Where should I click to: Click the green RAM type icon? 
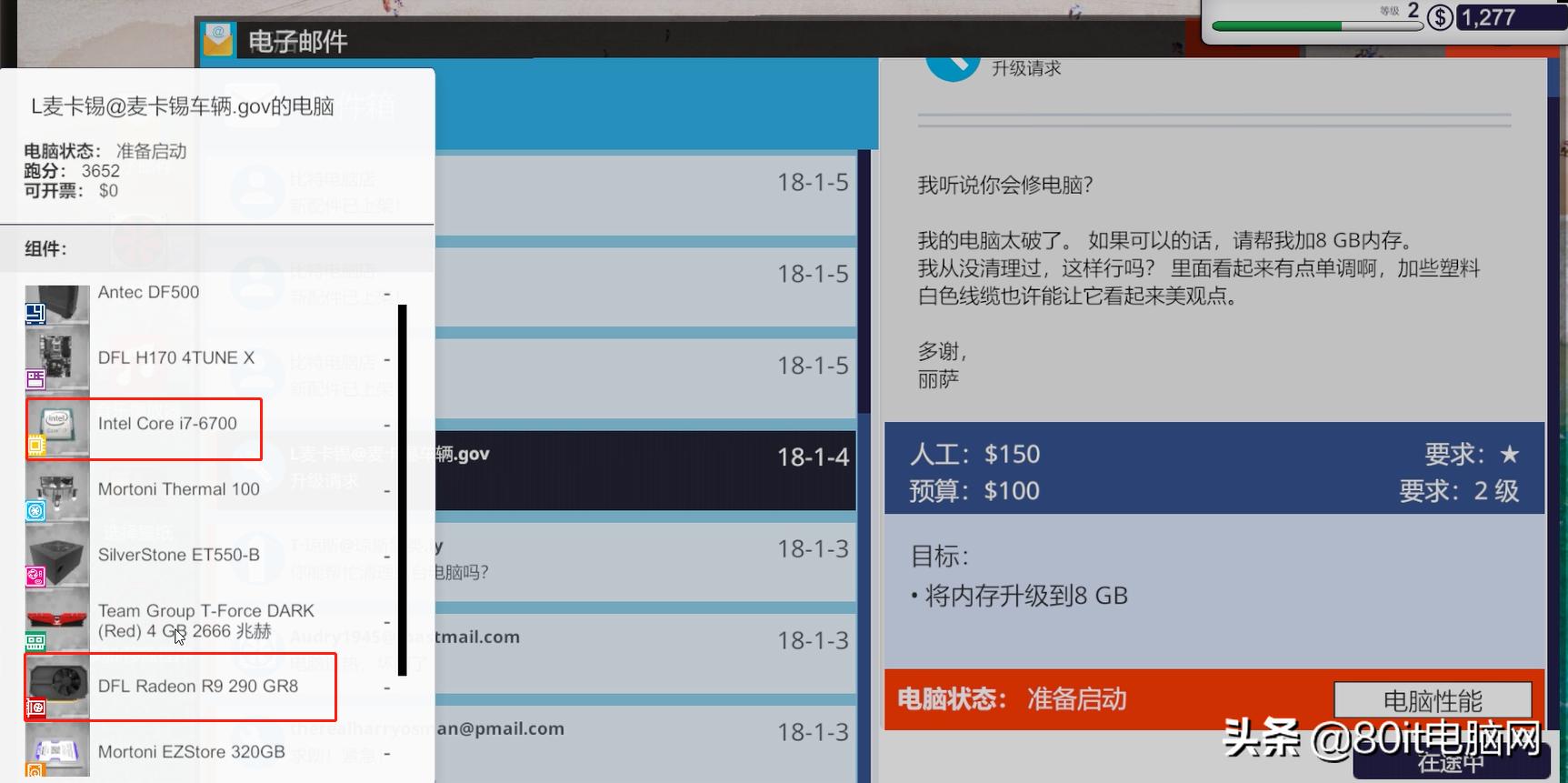point(35,642)
